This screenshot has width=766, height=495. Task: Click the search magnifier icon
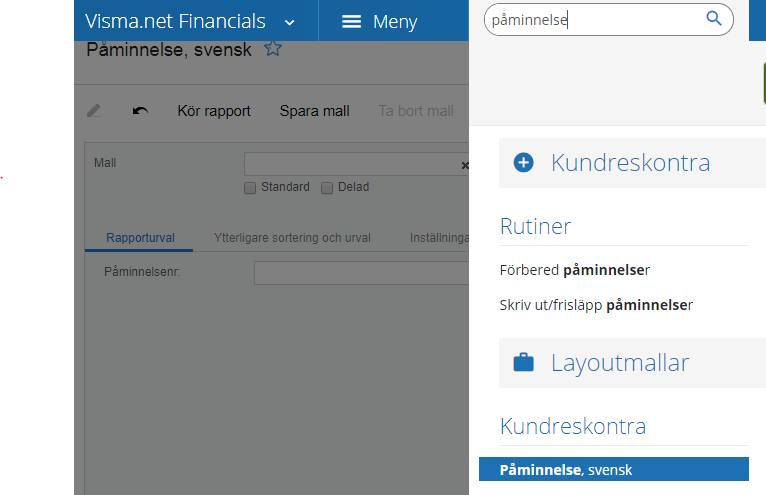714,19
